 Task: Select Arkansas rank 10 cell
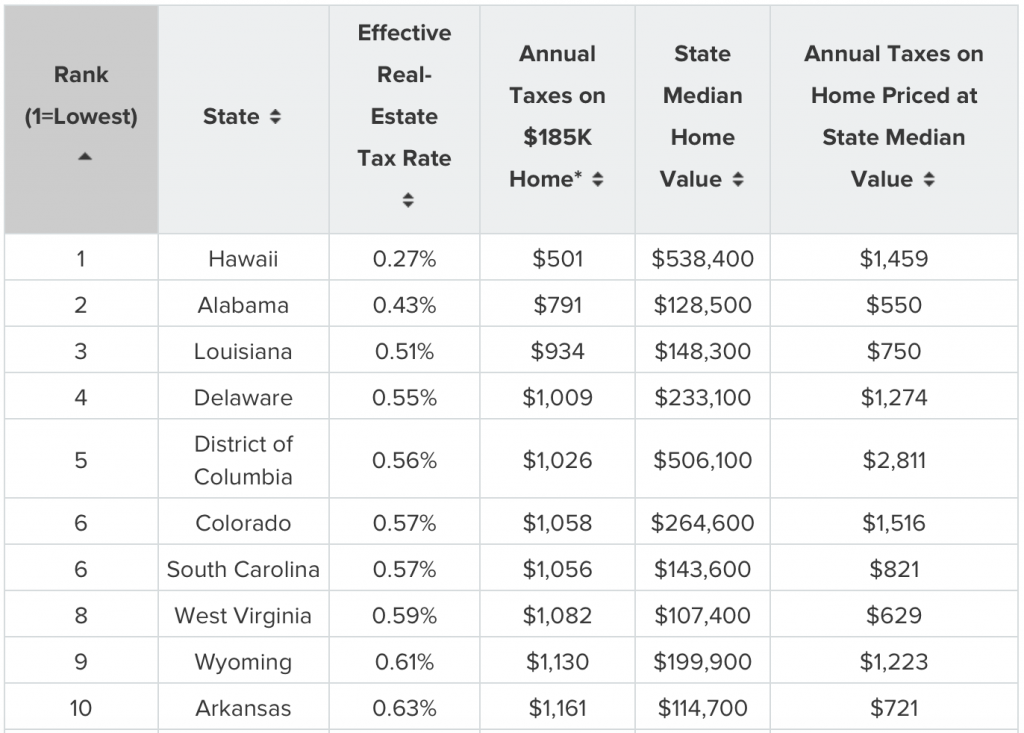81,708
